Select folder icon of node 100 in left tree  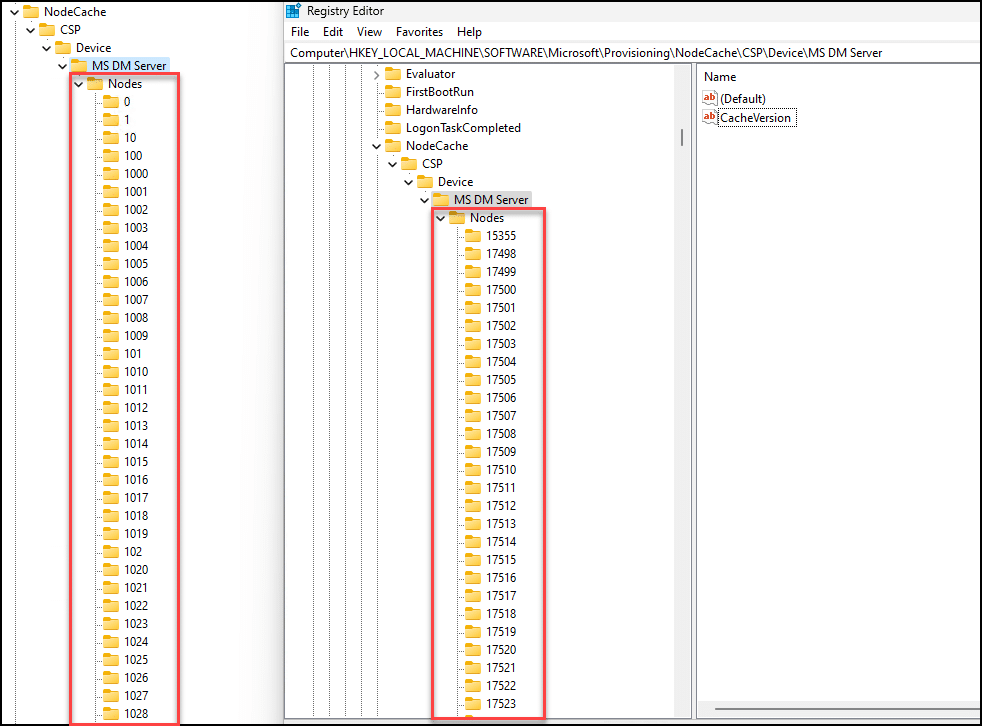click(111, 155)
